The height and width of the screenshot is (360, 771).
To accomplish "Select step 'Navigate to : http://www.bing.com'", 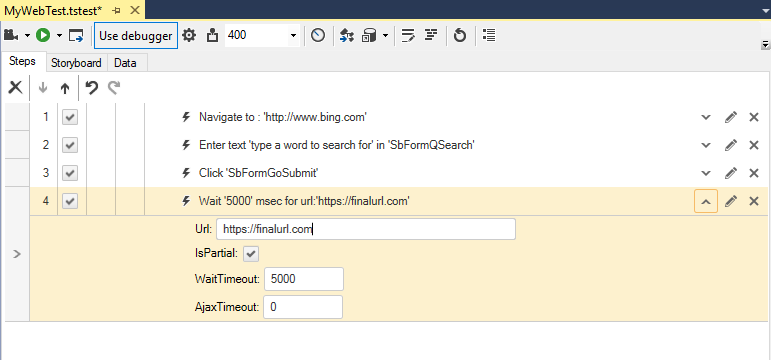I will 283,117.
